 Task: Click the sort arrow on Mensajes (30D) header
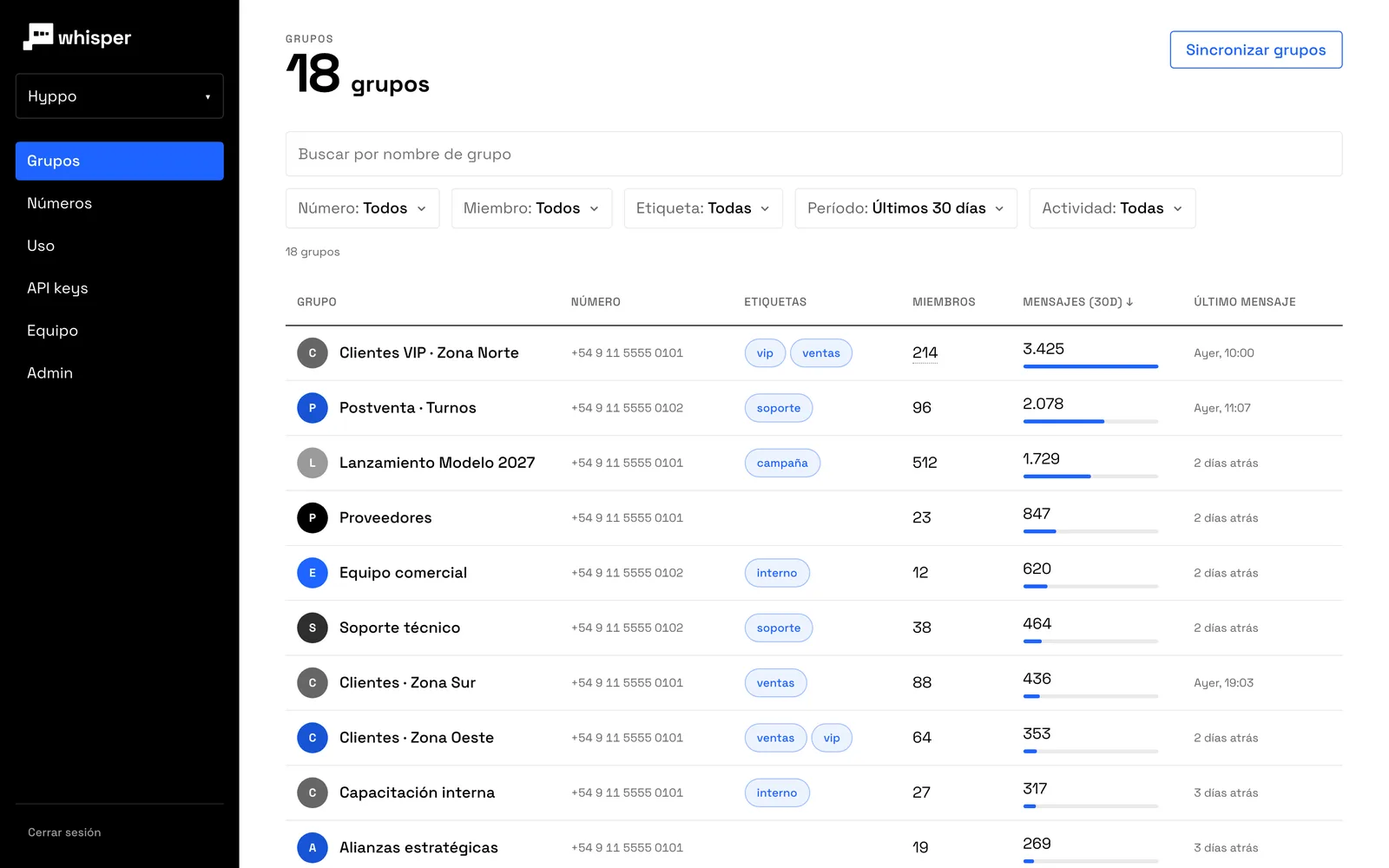tap(1129, 302)
